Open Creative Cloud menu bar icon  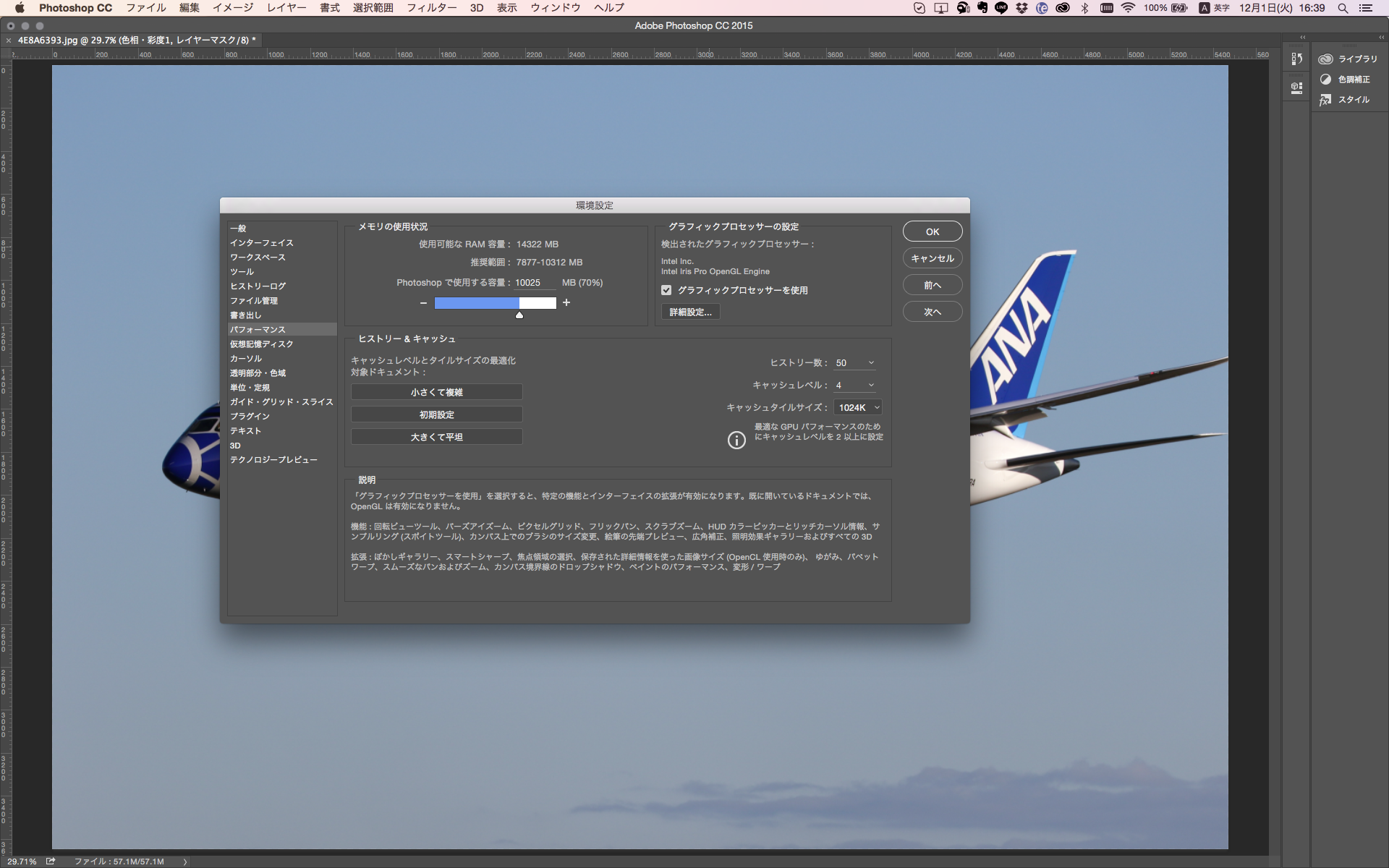[x=1062, y=8]
